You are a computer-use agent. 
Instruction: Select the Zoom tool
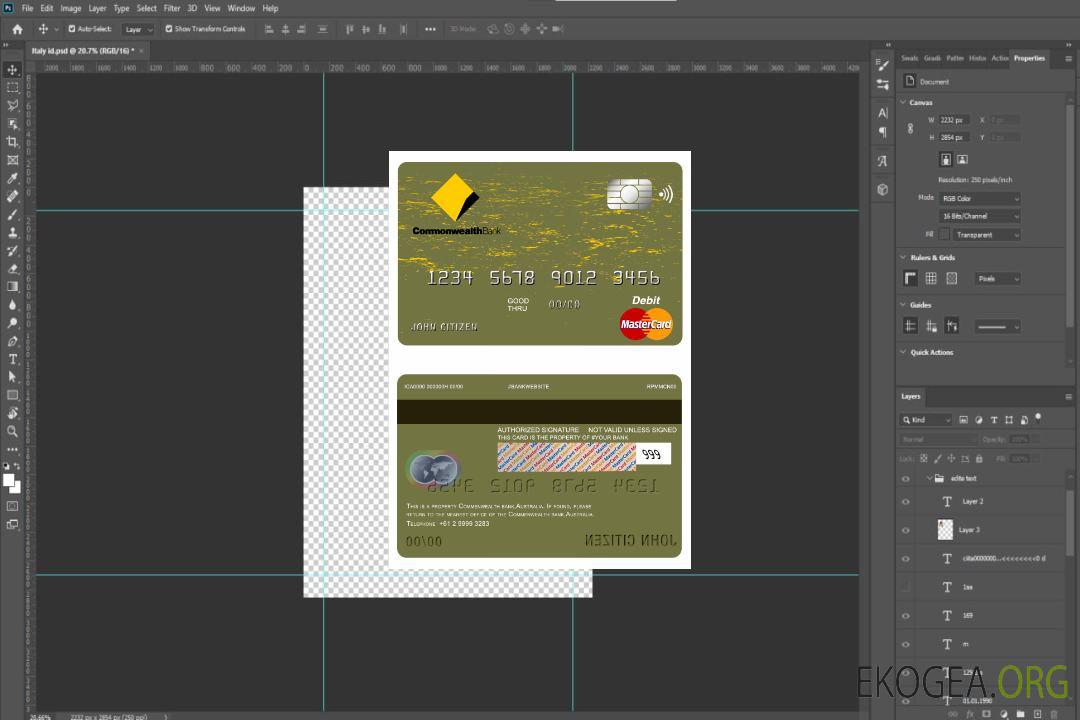tap(12, 431)
